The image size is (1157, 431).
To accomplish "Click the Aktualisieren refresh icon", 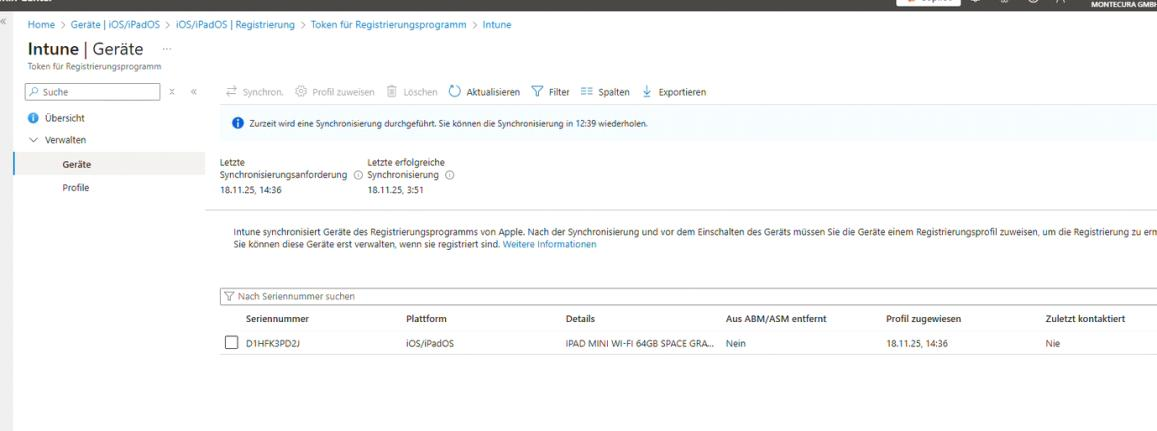I will click(x=455, y=92).
